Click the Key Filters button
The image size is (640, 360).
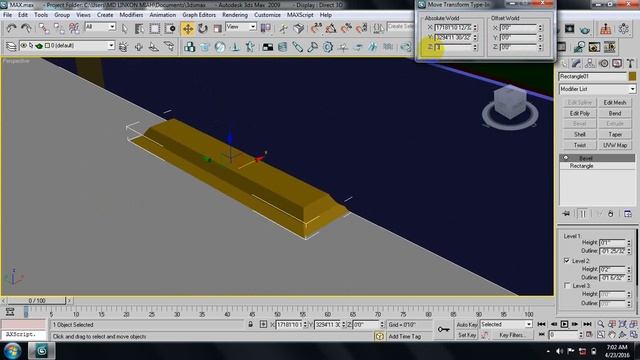pos(512,335)
